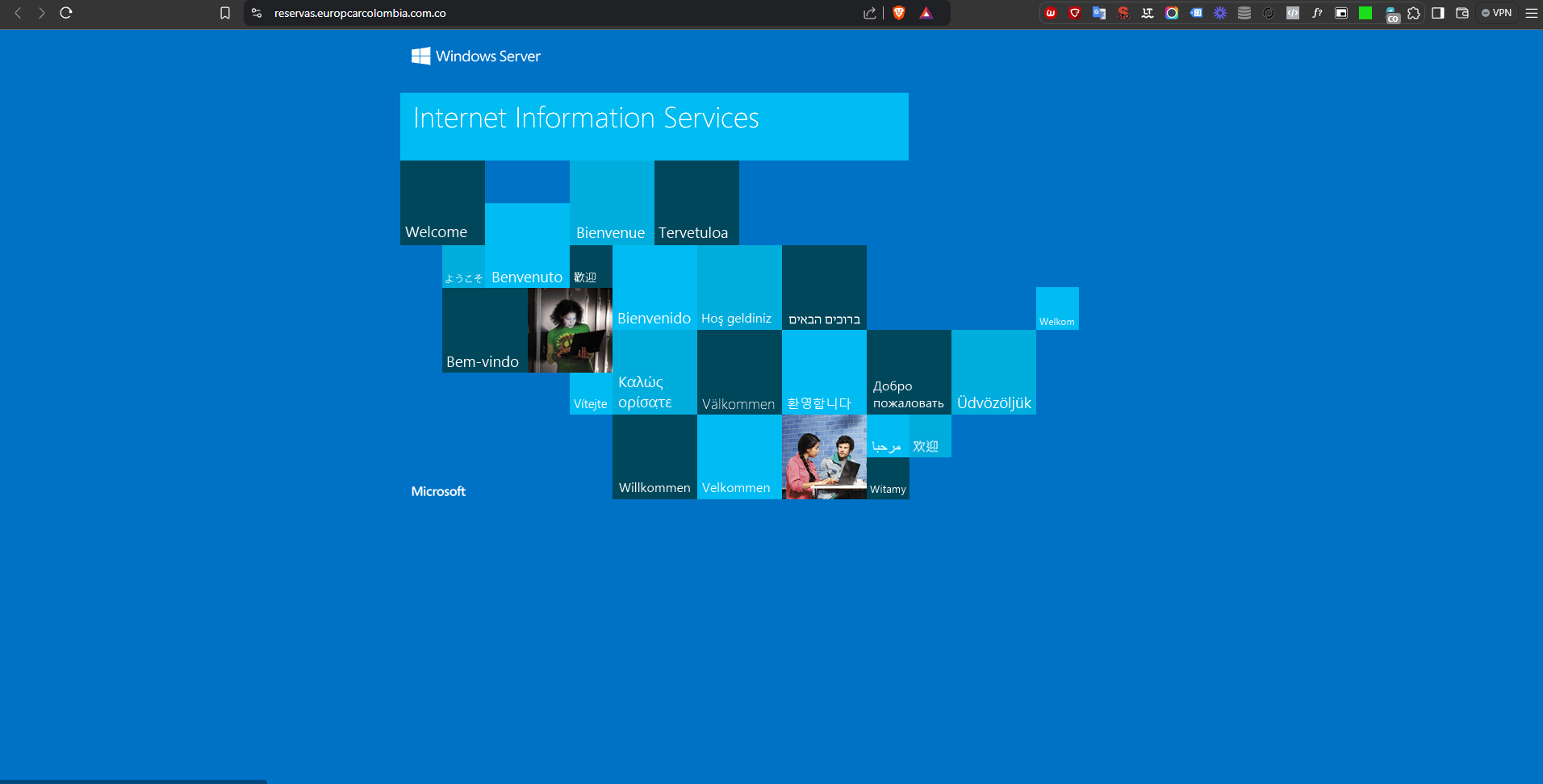Click the VPN button

(1497, 13)
